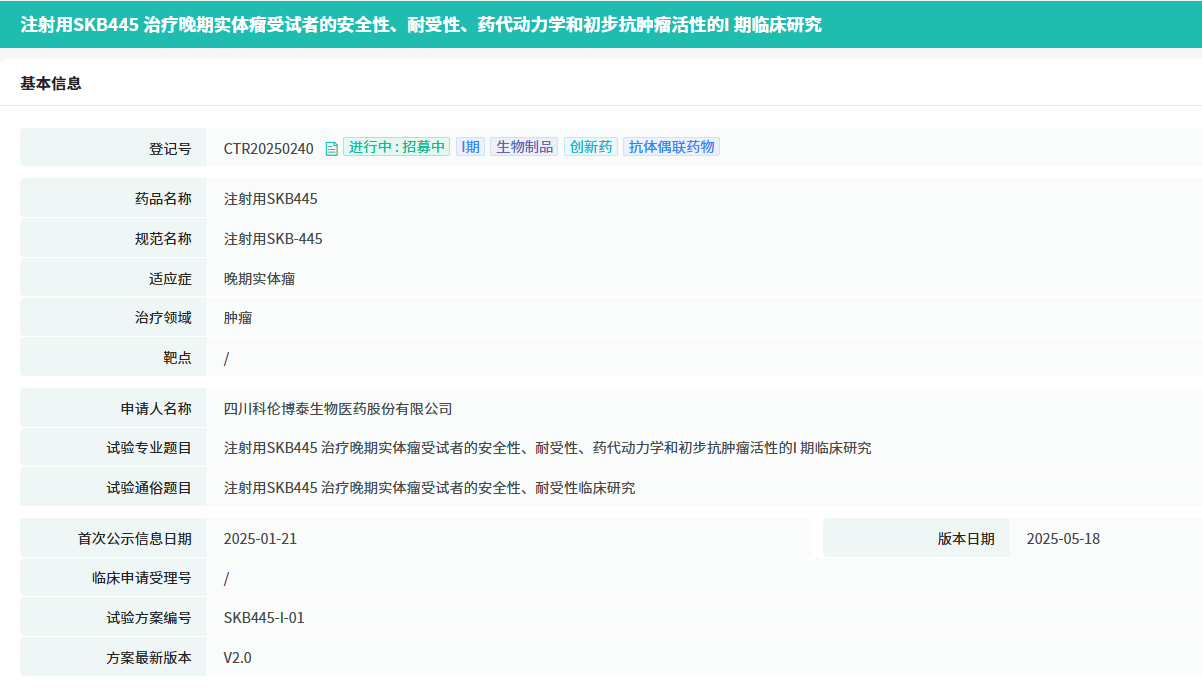The image size is (1202, 696).
Task: Click the 基本信息 section header
Action: (x=51, y=83)
